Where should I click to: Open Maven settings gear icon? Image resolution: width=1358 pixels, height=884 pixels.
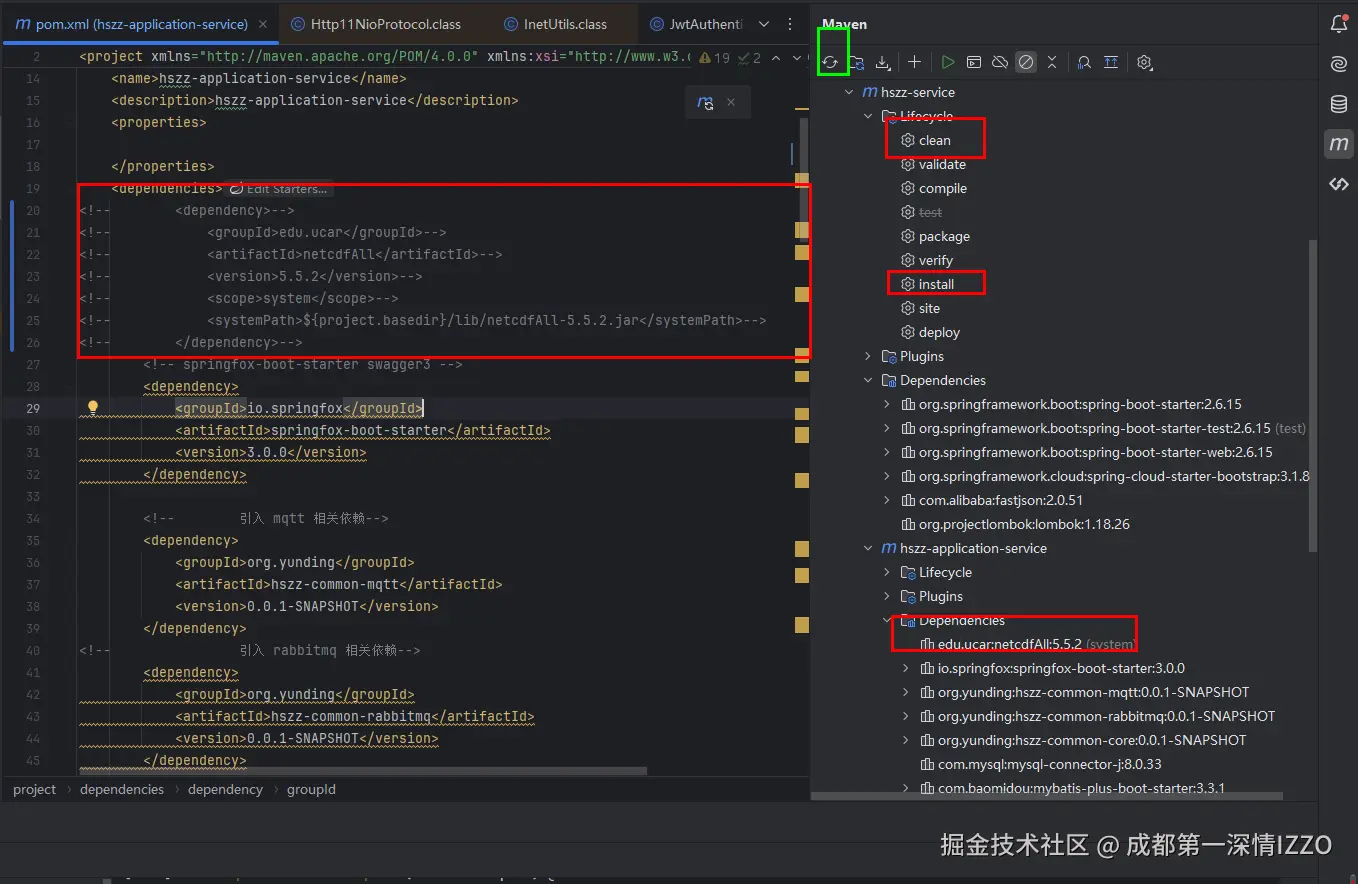coord(1144,62)
